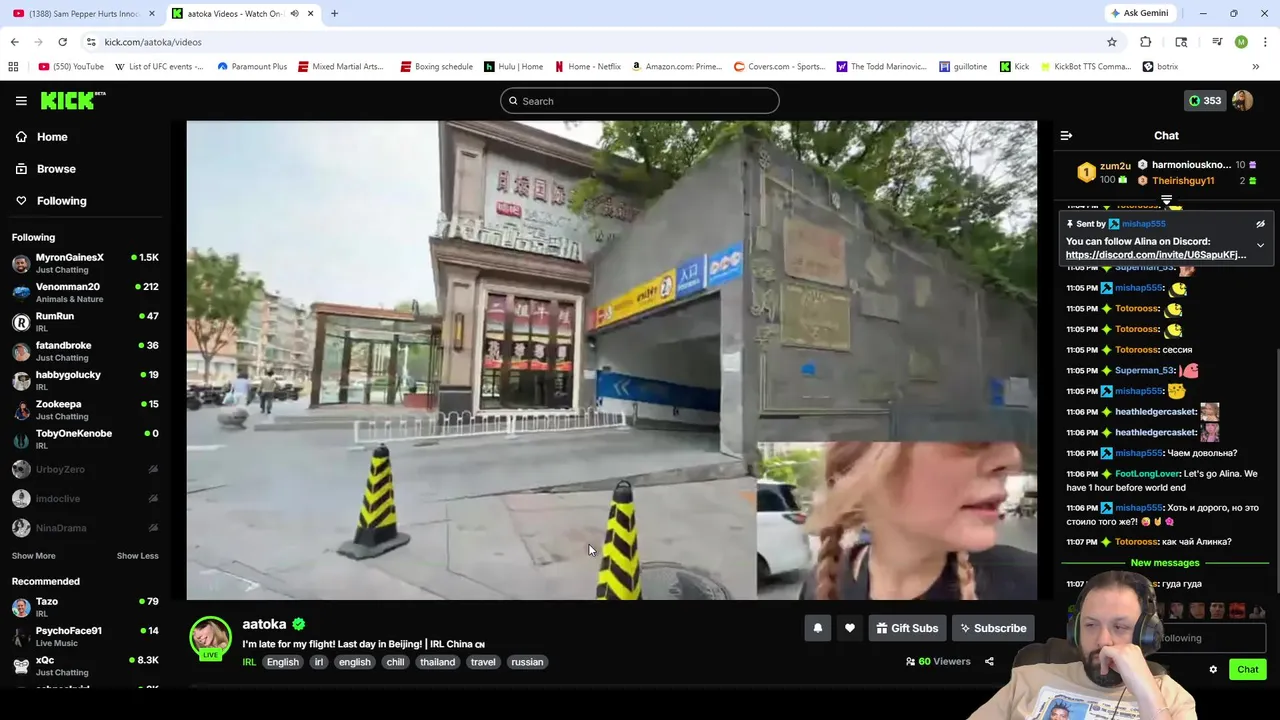Screen dimensions: 1280x720
Task: Open offline UrboyZero channel
Action: [x=85, y=469]
